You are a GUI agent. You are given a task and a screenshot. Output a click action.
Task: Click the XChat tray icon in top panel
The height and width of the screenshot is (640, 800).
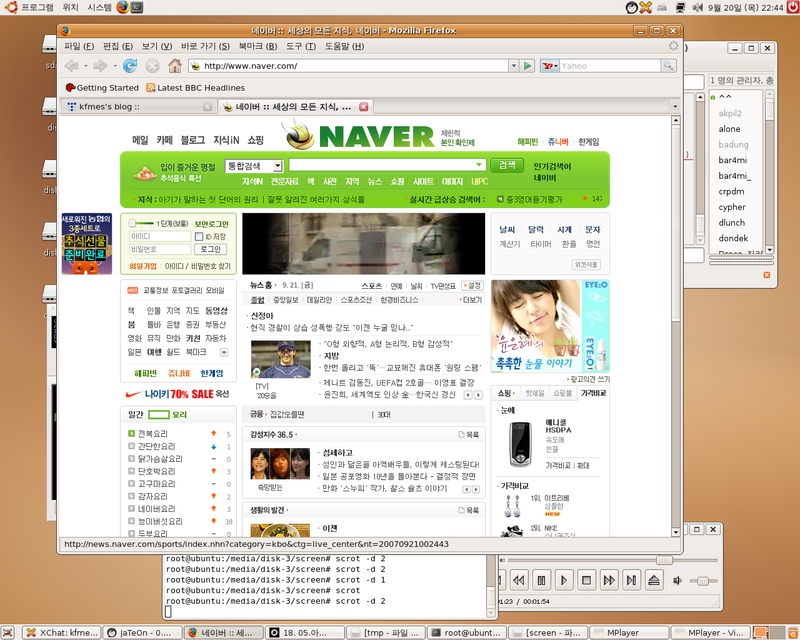(x=646, y=7)
